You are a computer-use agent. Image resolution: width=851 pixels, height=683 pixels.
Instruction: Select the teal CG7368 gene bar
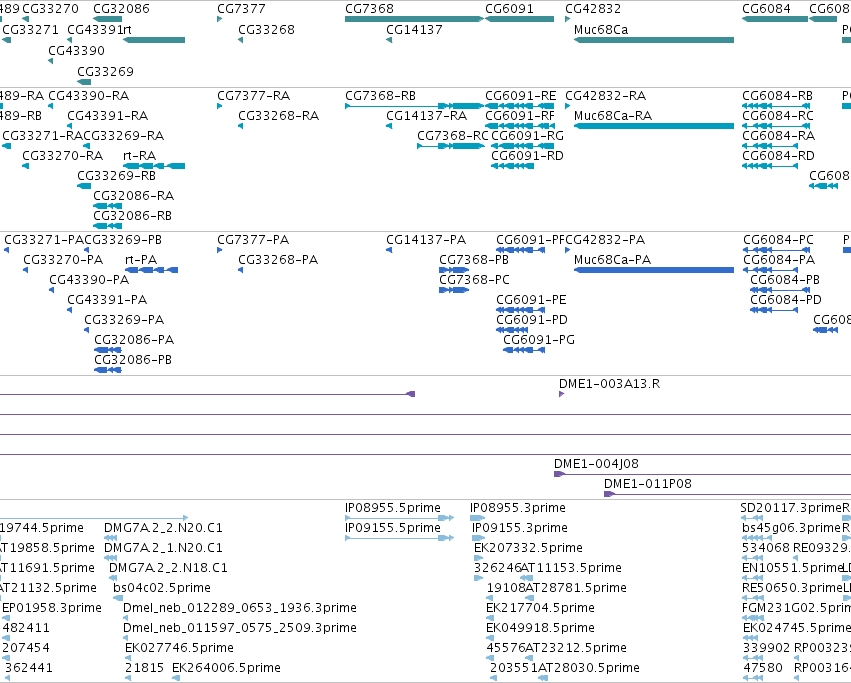point(414,19)
